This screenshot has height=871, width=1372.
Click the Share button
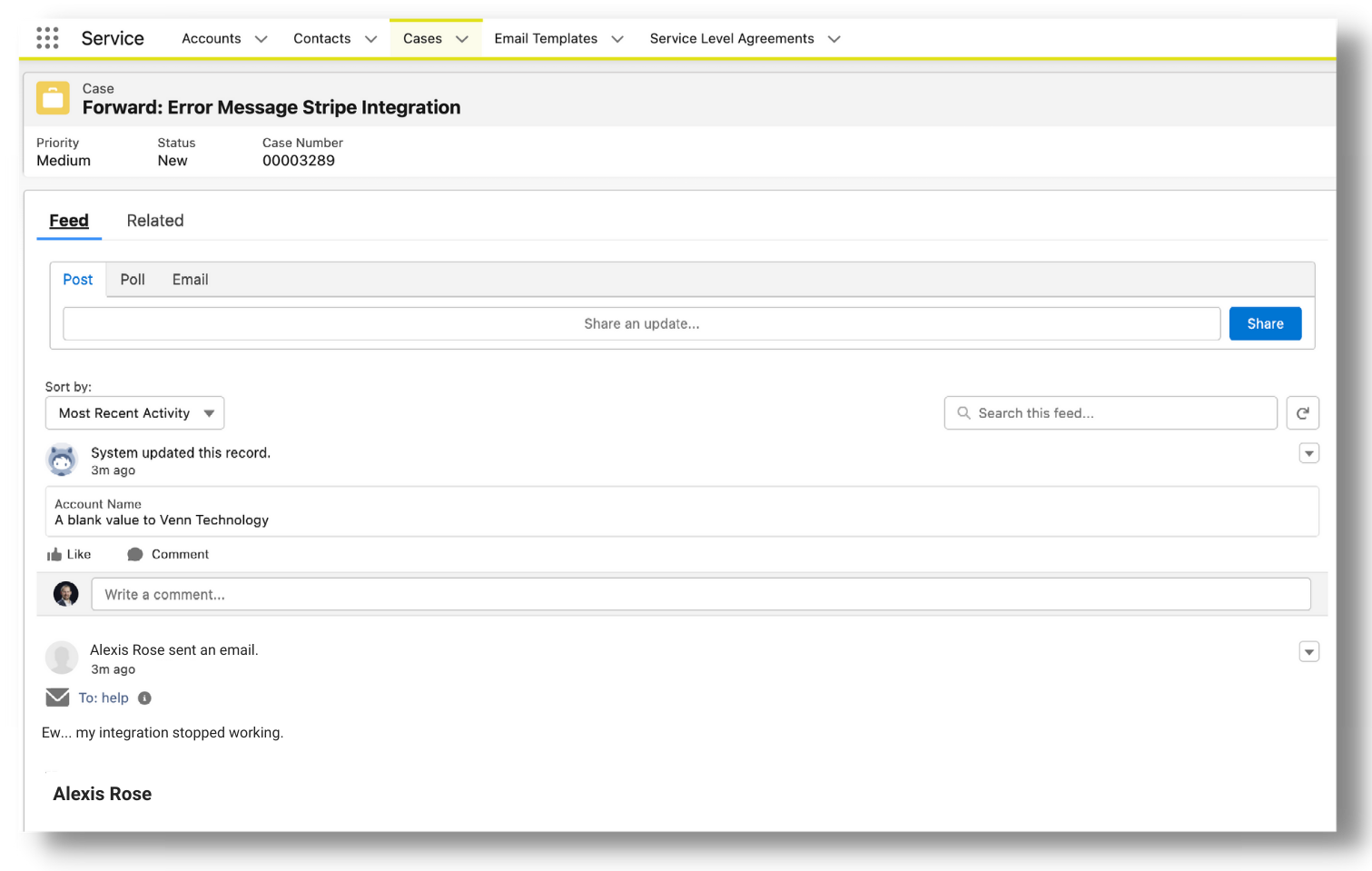[1265, 323]
